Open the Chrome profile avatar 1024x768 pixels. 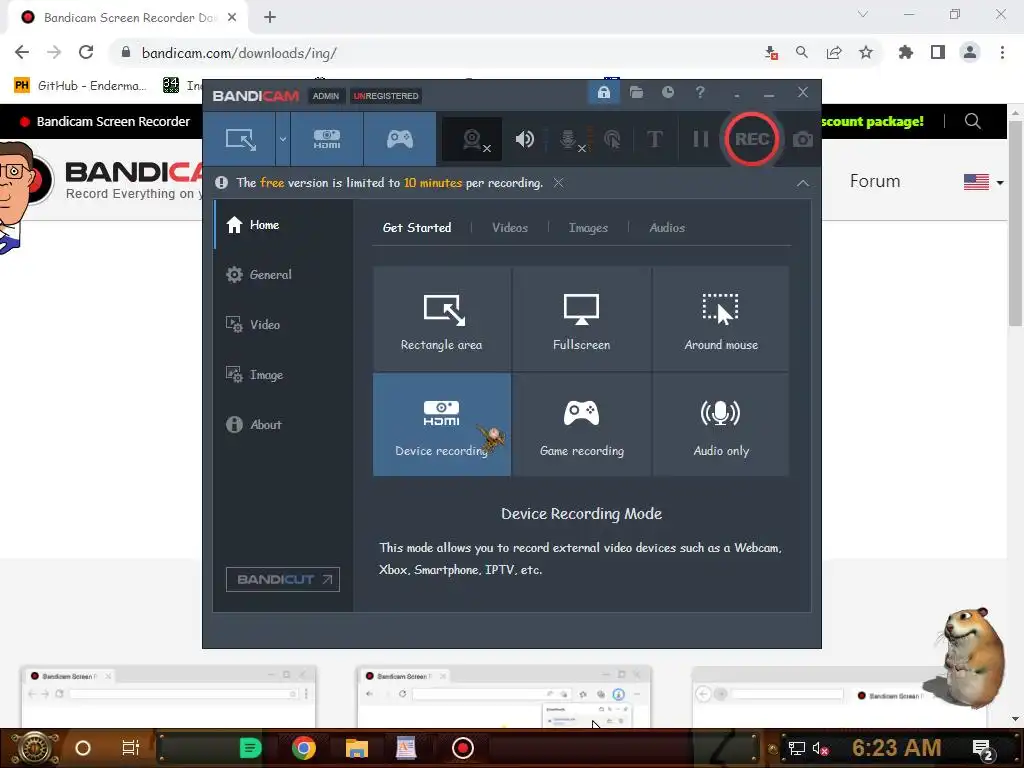point(970,52)
